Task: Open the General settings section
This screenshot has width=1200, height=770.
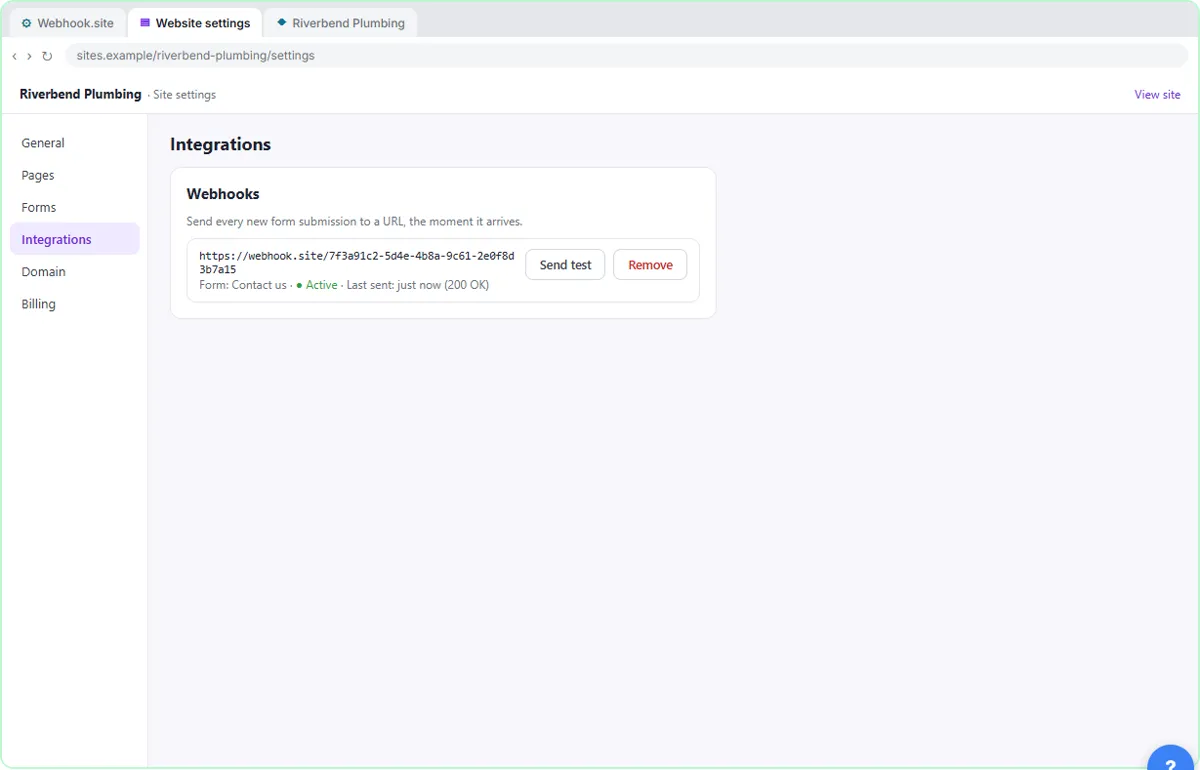Action: tap(75, 143)
